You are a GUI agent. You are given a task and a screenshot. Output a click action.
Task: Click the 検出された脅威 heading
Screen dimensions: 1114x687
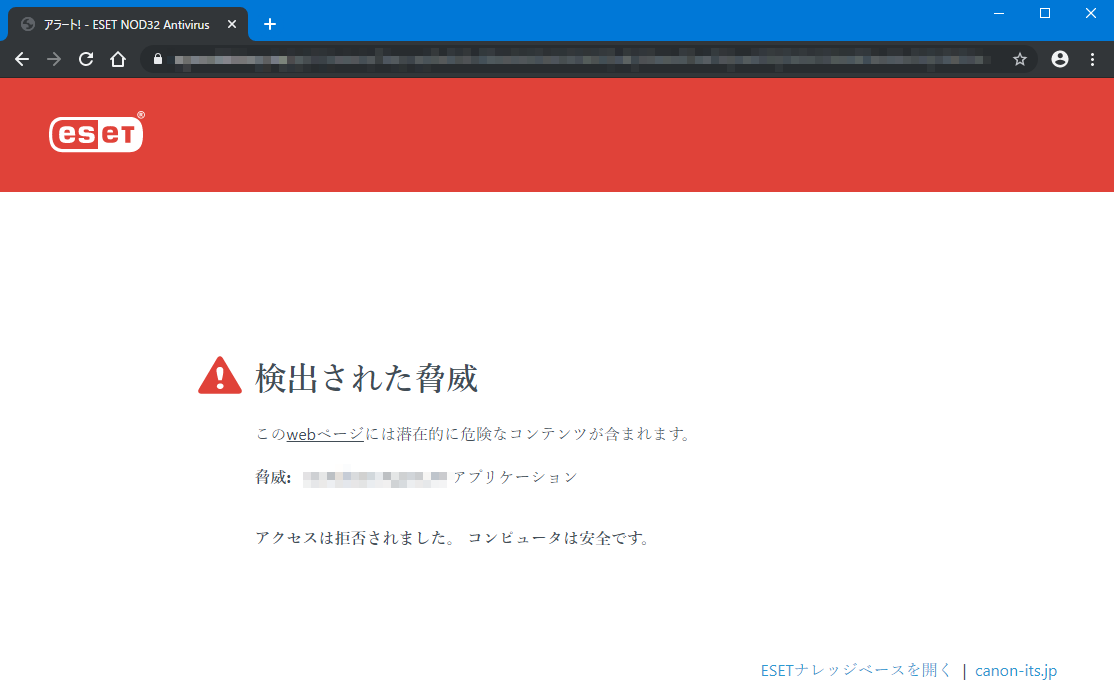click(x=367, y=378)
